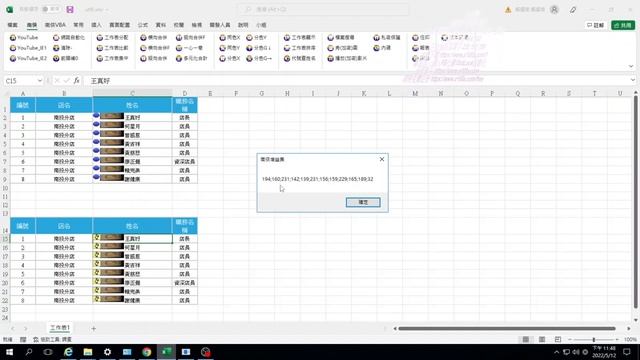Viewport: 640px width, 360px height.
Task: Click the 100% zoom level
Action: point(630,340)
